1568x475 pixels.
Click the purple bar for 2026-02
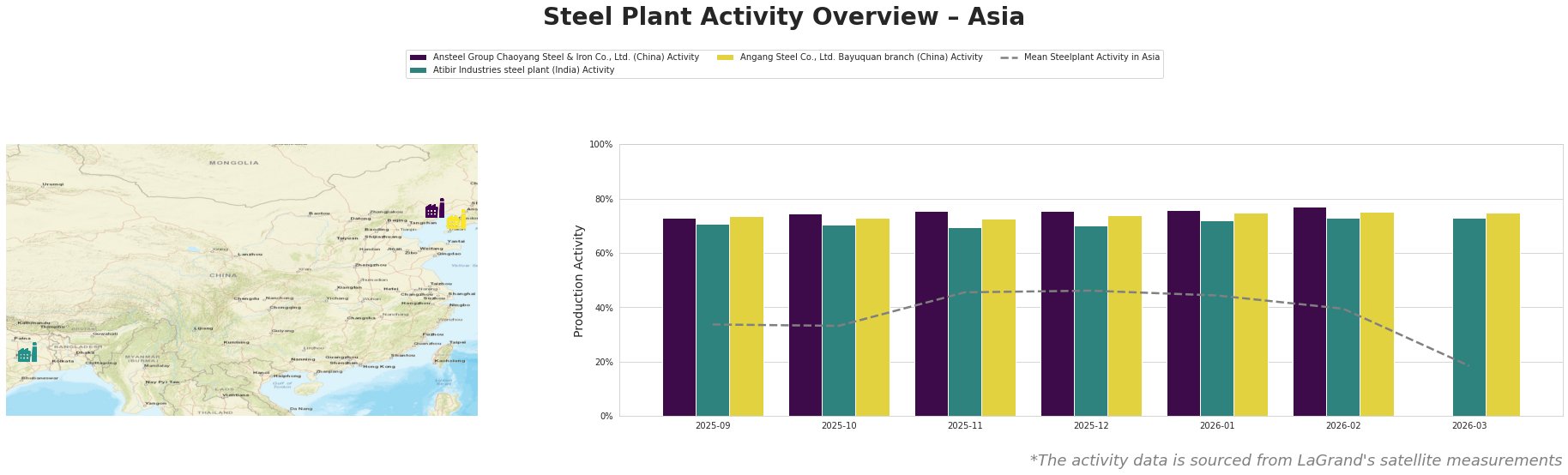click(x=1310, y=311)
